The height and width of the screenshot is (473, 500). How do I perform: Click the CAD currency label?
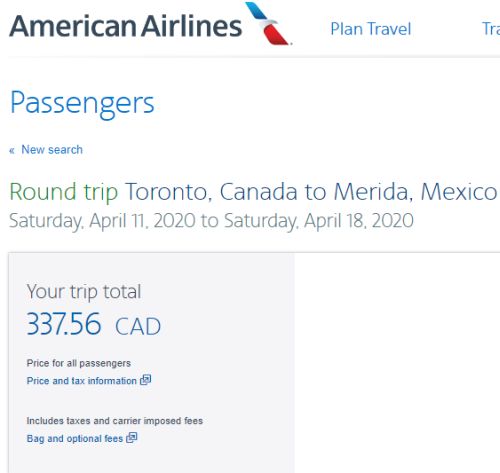click(x=138, y=326)
